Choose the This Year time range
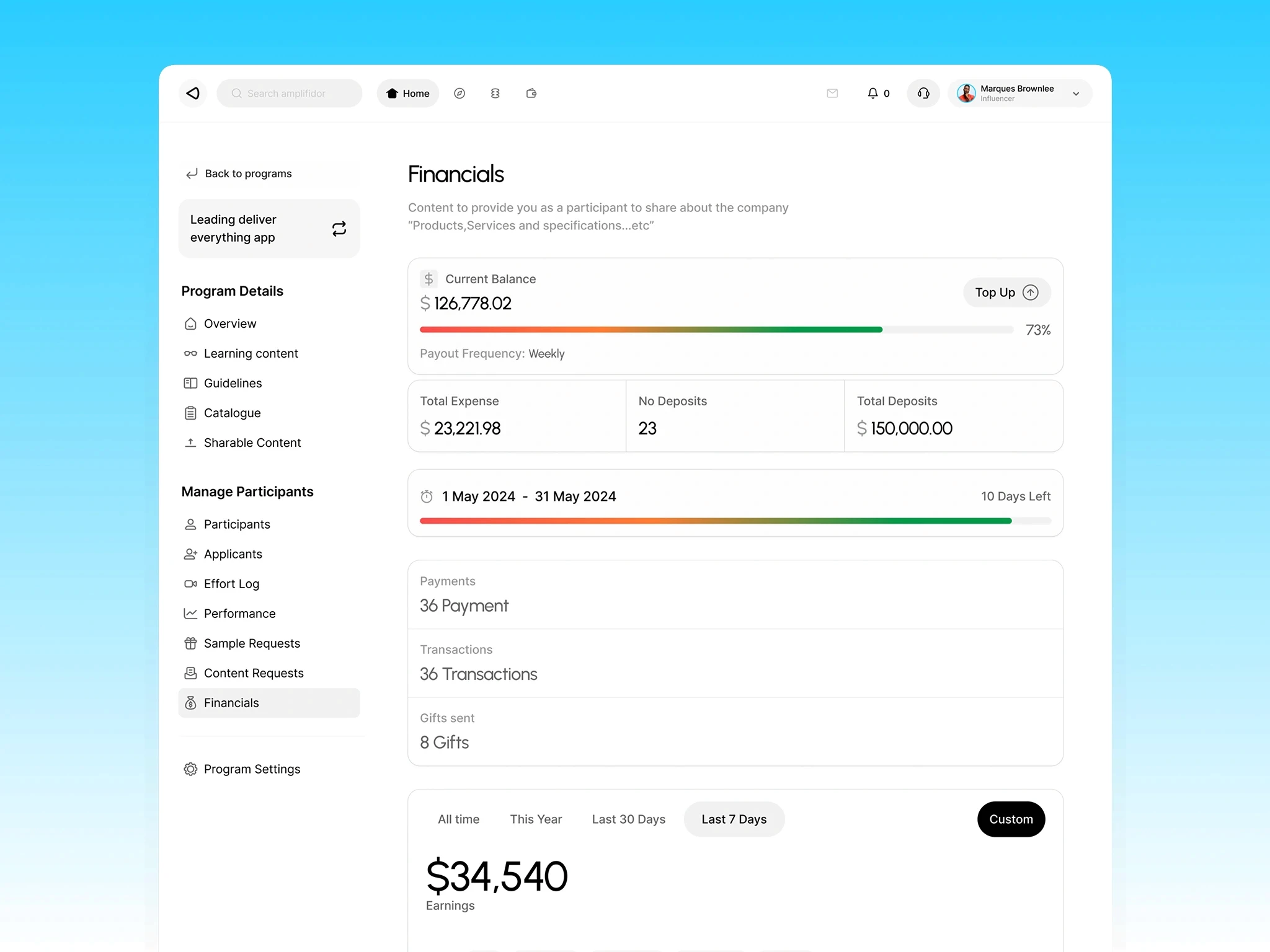The width and height of the screenshot is (1270, 952). pos(535,819)
